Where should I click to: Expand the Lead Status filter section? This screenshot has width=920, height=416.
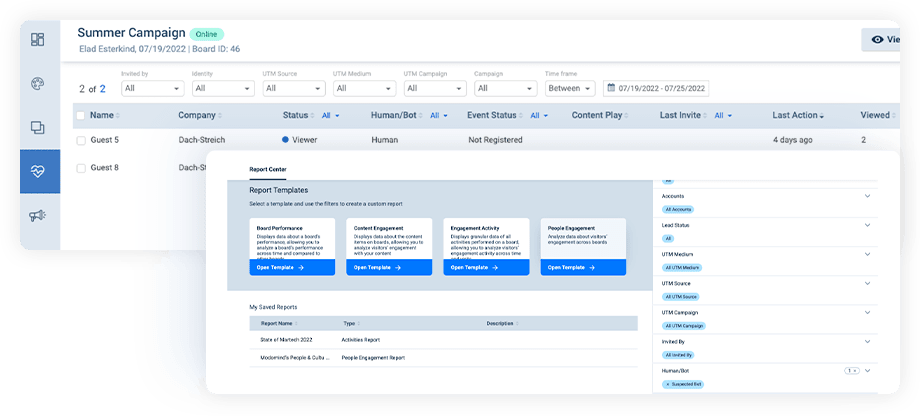[867, 225]
